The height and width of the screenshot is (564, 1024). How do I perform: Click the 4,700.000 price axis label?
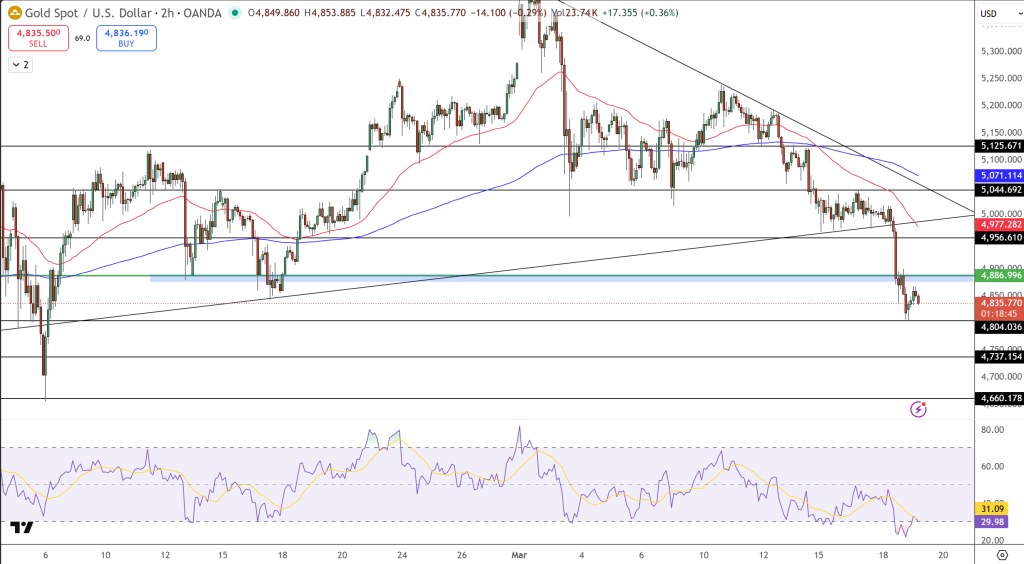coord(1002,377)
